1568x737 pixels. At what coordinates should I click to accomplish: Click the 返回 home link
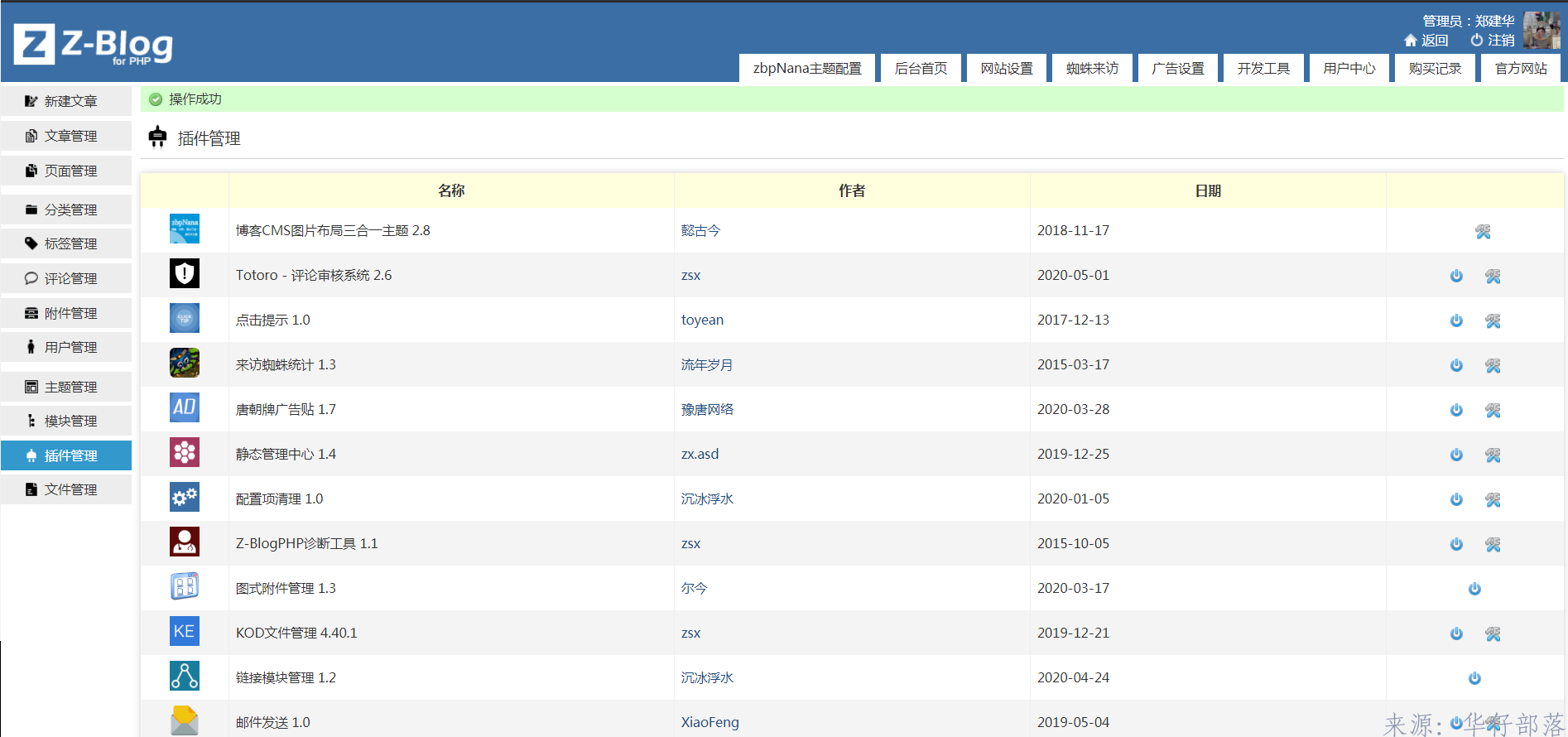(x=1426, y=40)
